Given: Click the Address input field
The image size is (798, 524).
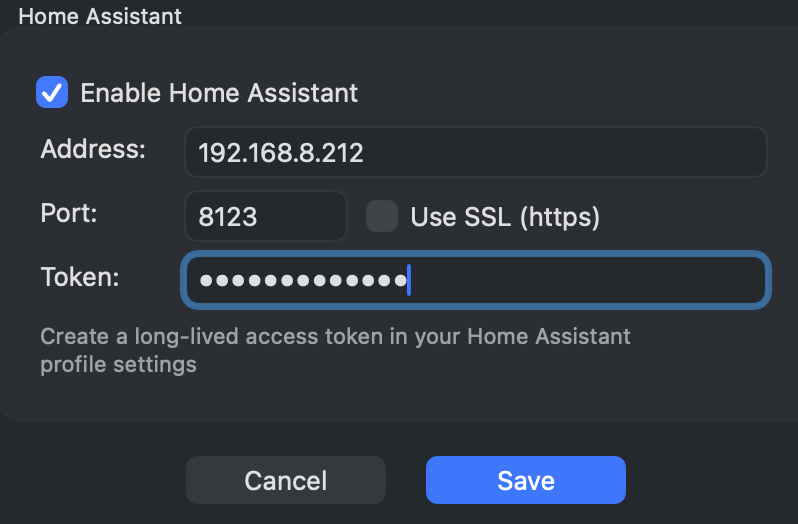Looking at the screenshot, I should point(475,153).
